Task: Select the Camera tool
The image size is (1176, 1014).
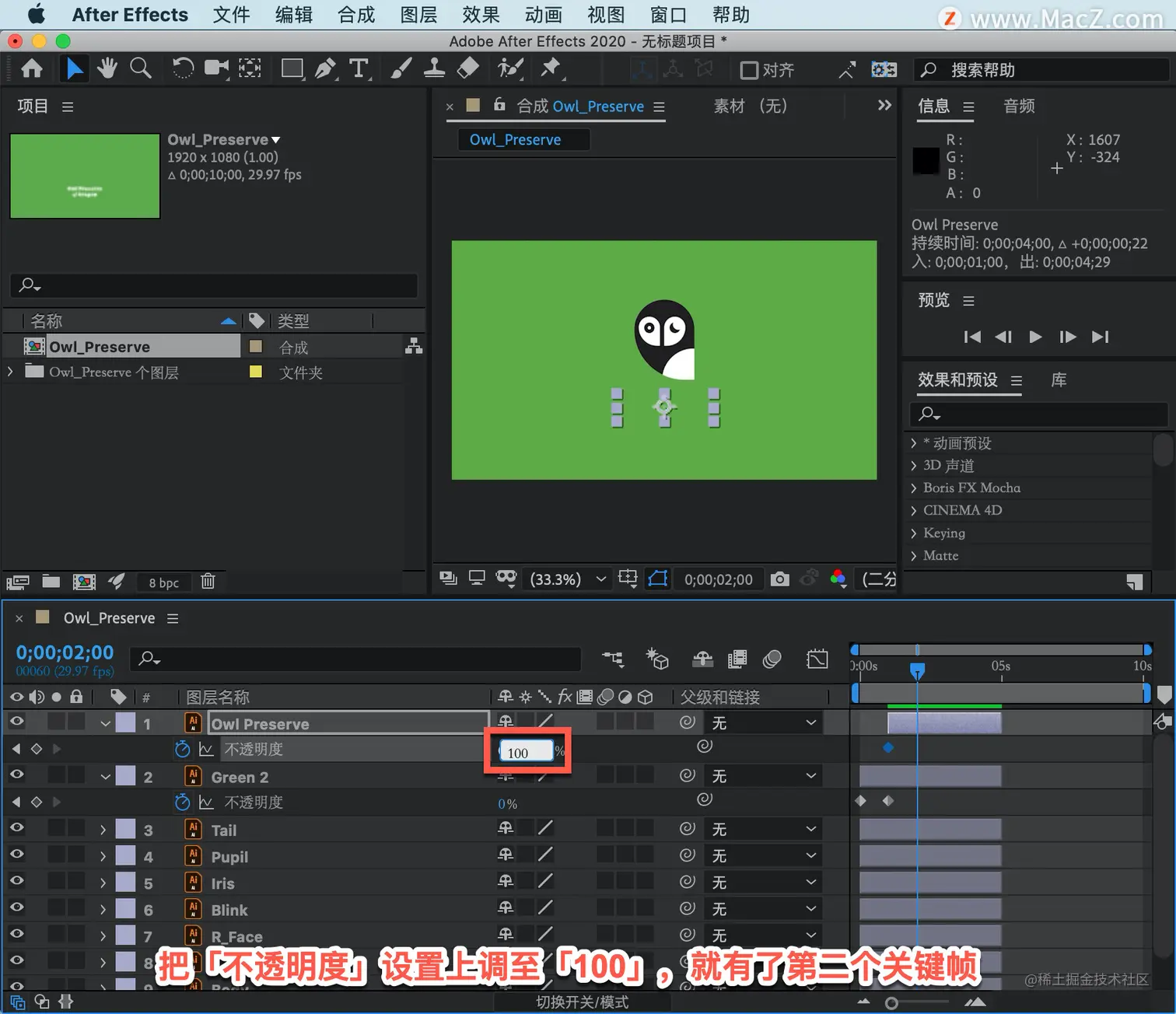Action: 216,69
